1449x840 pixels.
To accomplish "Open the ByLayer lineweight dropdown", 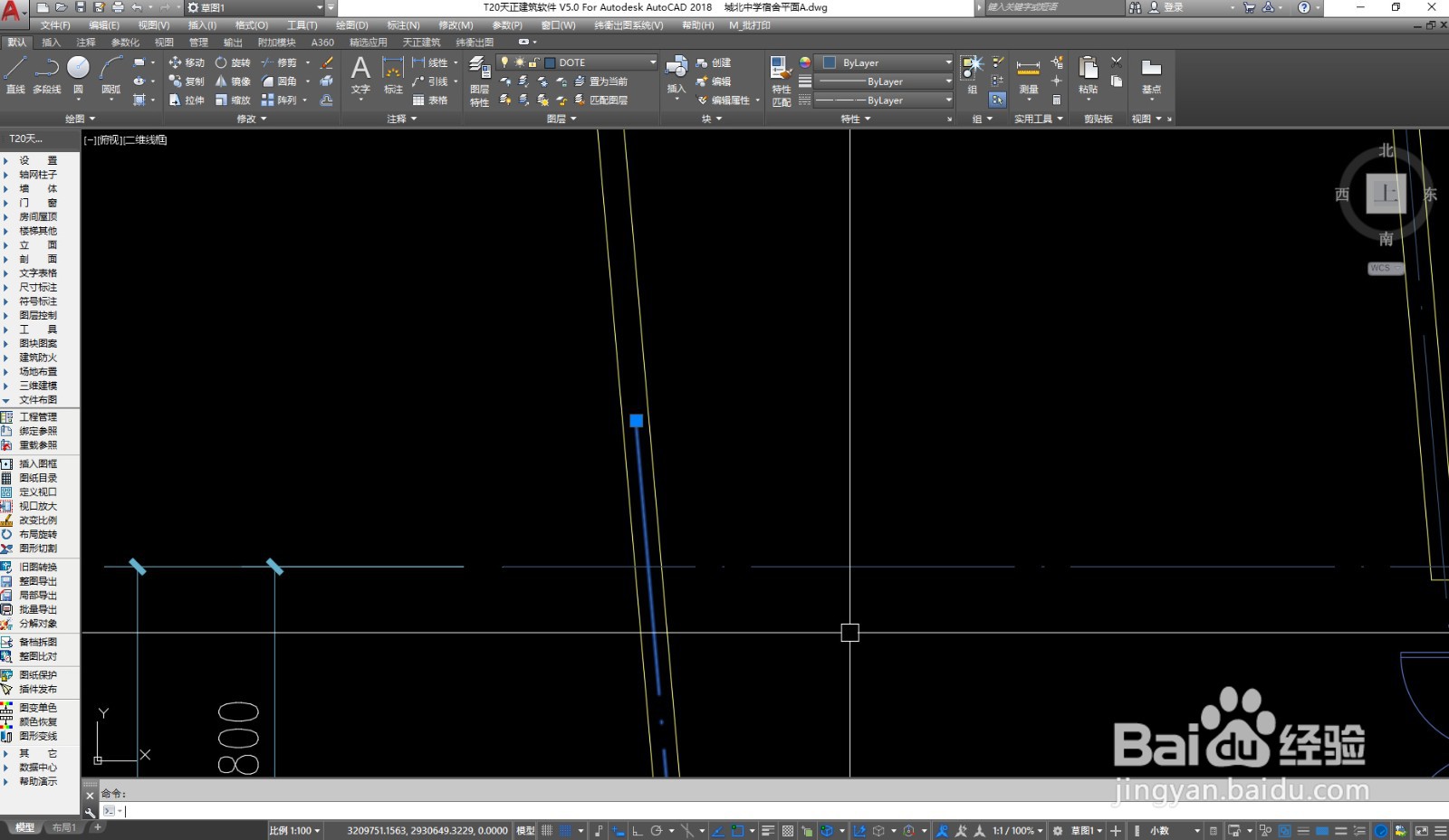I will [x=948, y=81].
